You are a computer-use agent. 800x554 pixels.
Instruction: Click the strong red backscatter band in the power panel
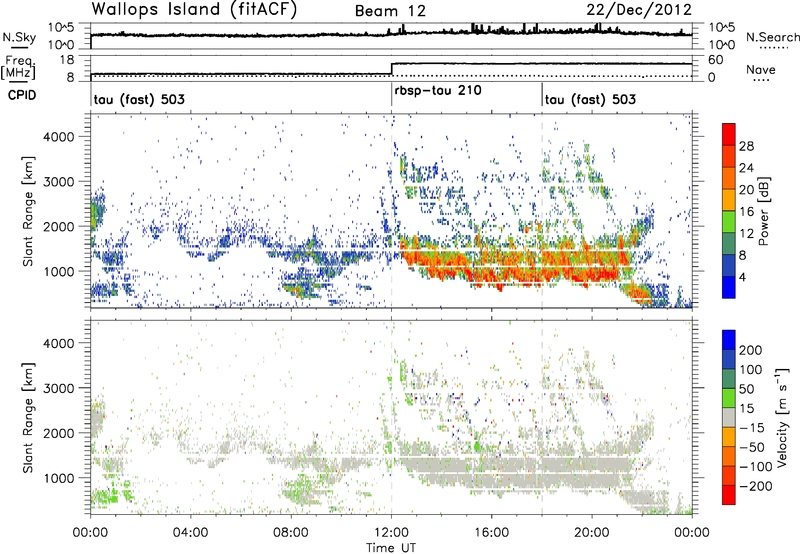[515, 265]
